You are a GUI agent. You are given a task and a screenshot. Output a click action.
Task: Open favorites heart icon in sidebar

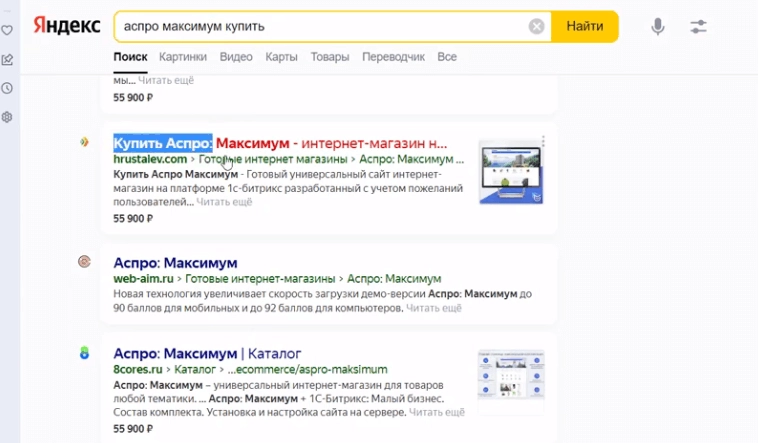point(7,30)
